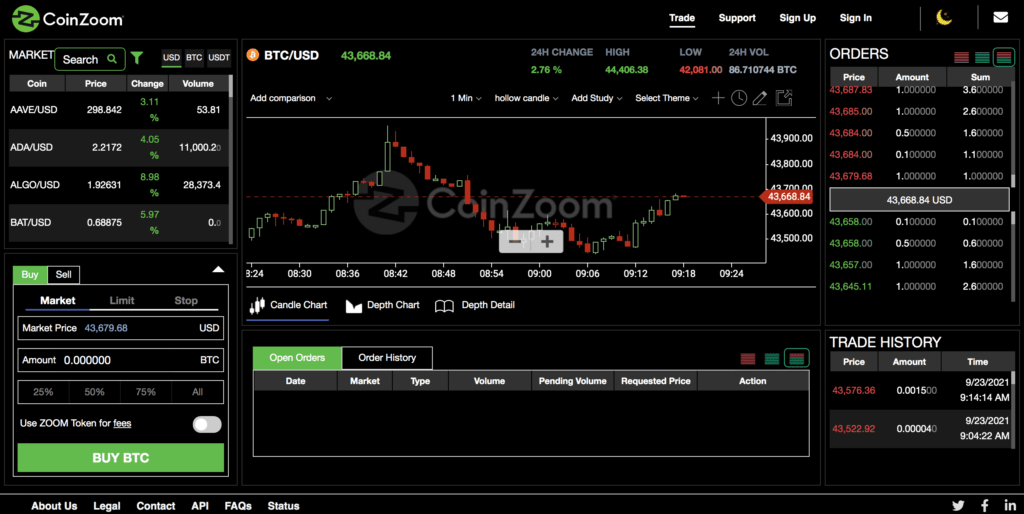
Task: Toggle Use ZOOM Token for fees switch
Action: pyautogui.click(x=207, y=424)
